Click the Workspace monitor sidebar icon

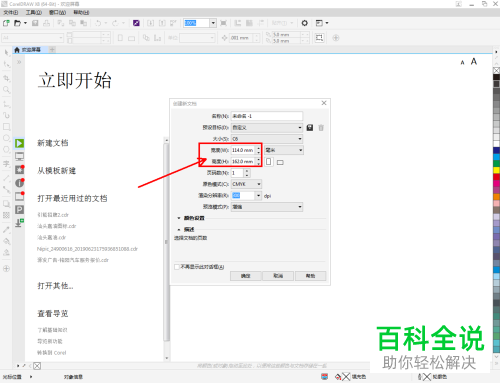point(19,156)
